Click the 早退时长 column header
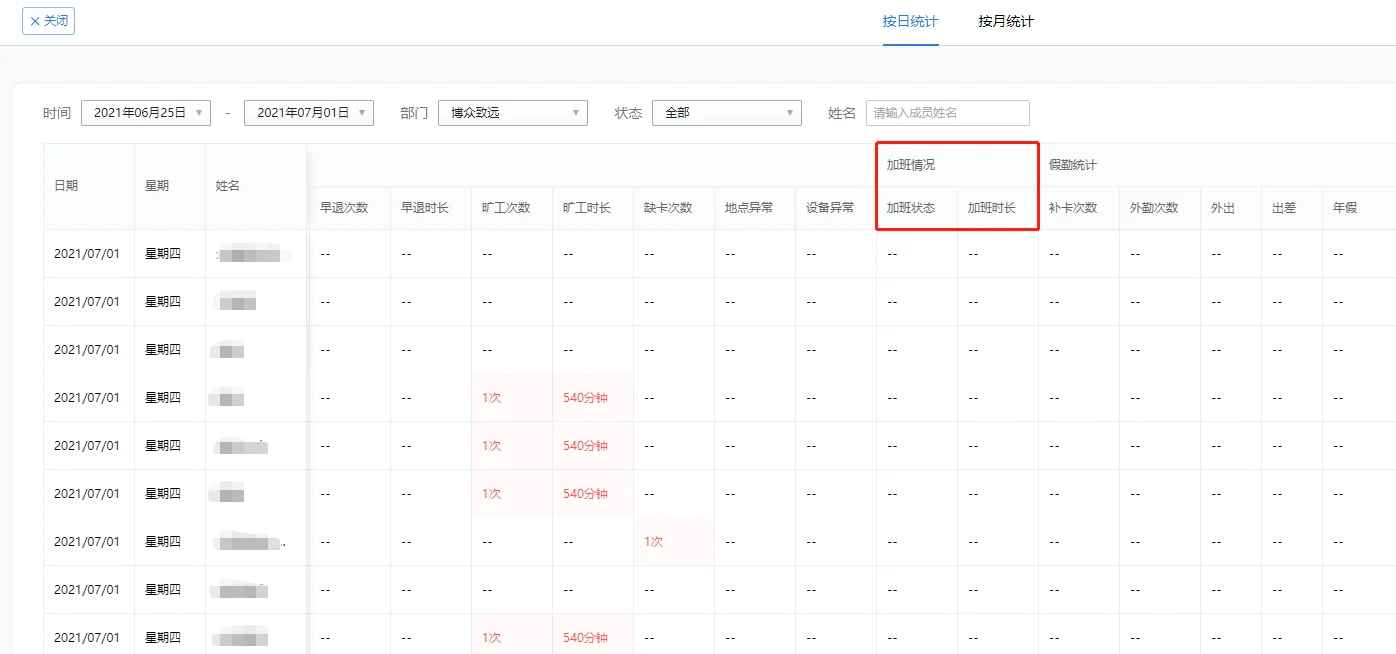1396x654 pixels. click(x=425, y=208)
